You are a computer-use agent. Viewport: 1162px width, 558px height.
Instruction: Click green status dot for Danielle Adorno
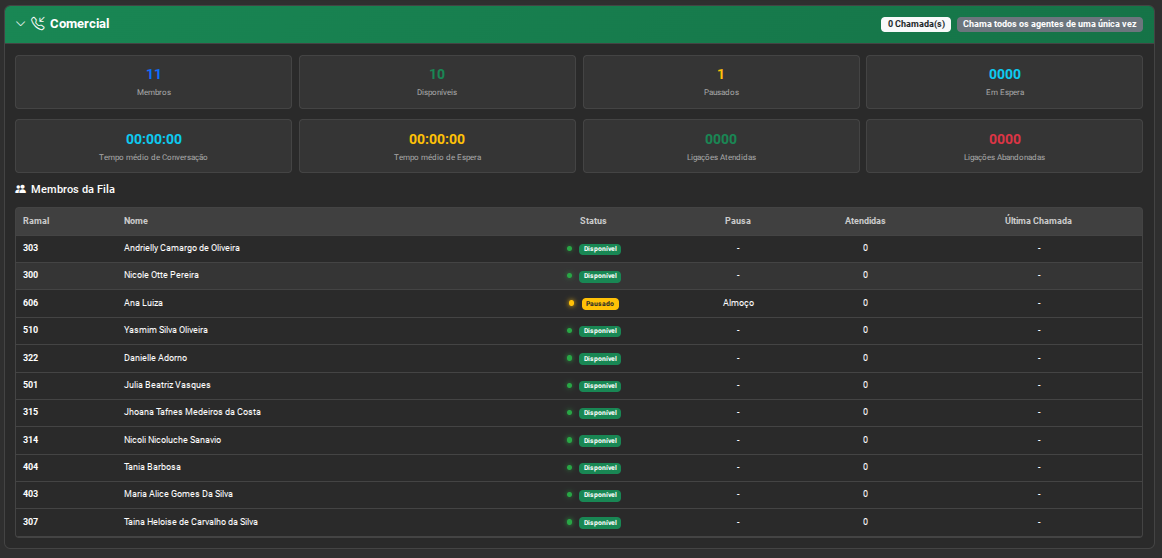click(569, 358)
